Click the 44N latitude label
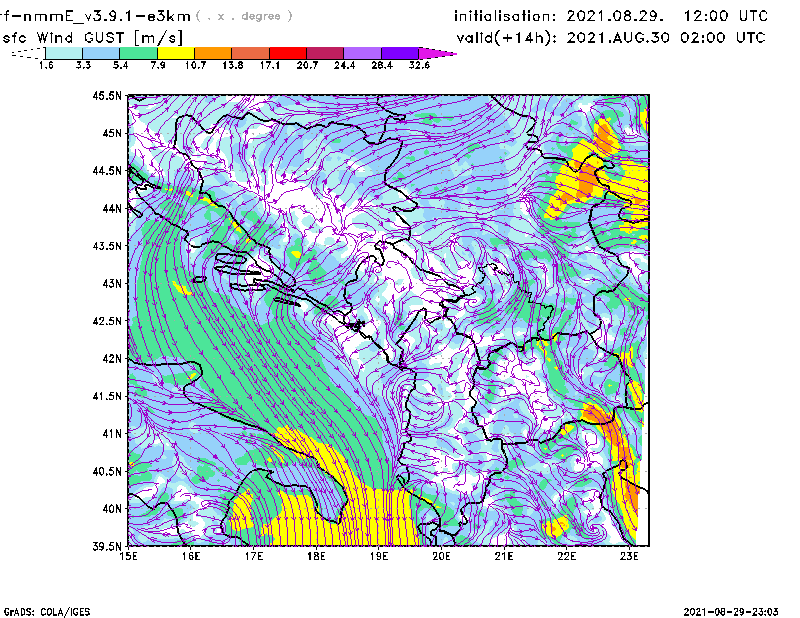800x618 pixels. tap(112, 208)
